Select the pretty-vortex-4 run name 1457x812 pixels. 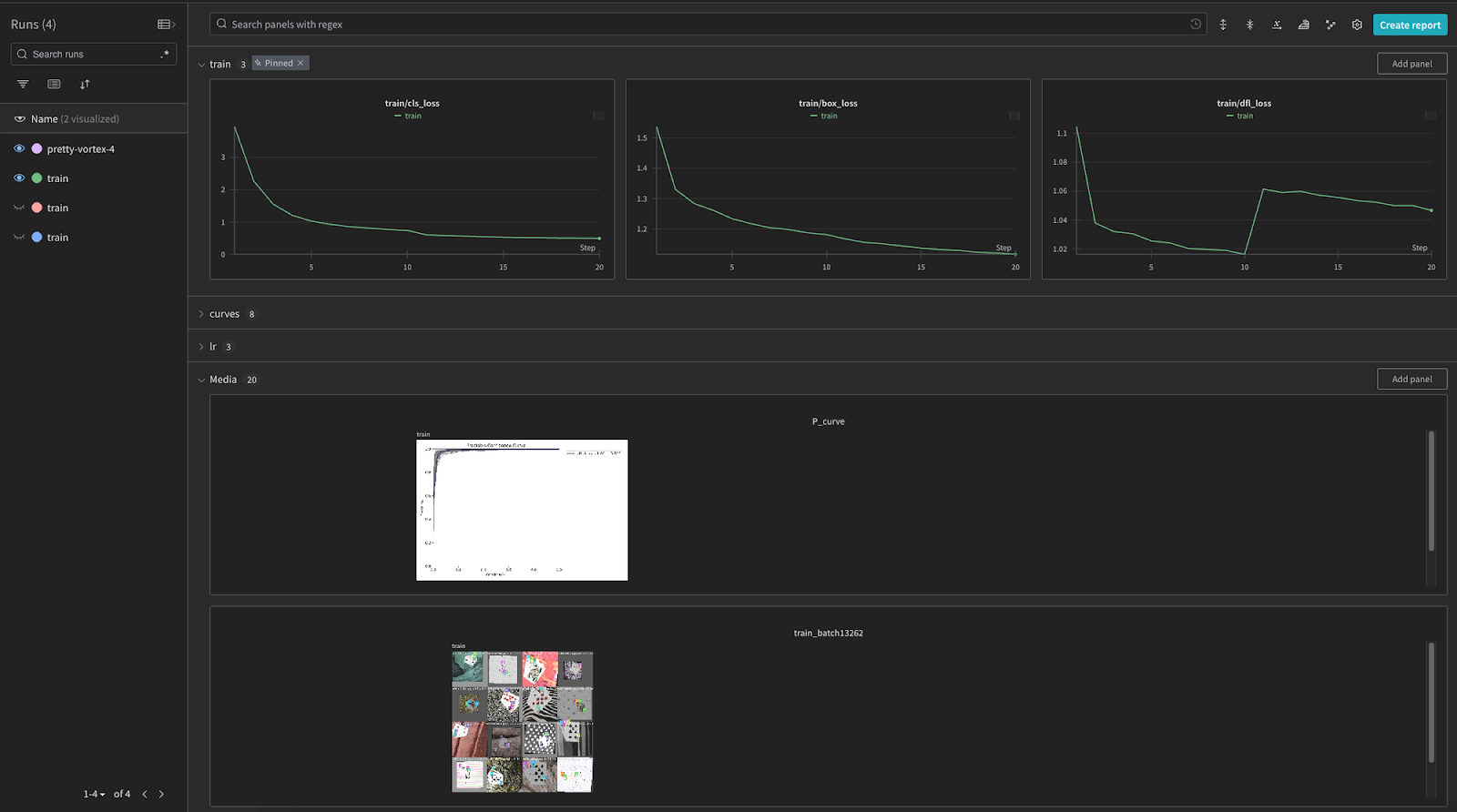(81, 149)
